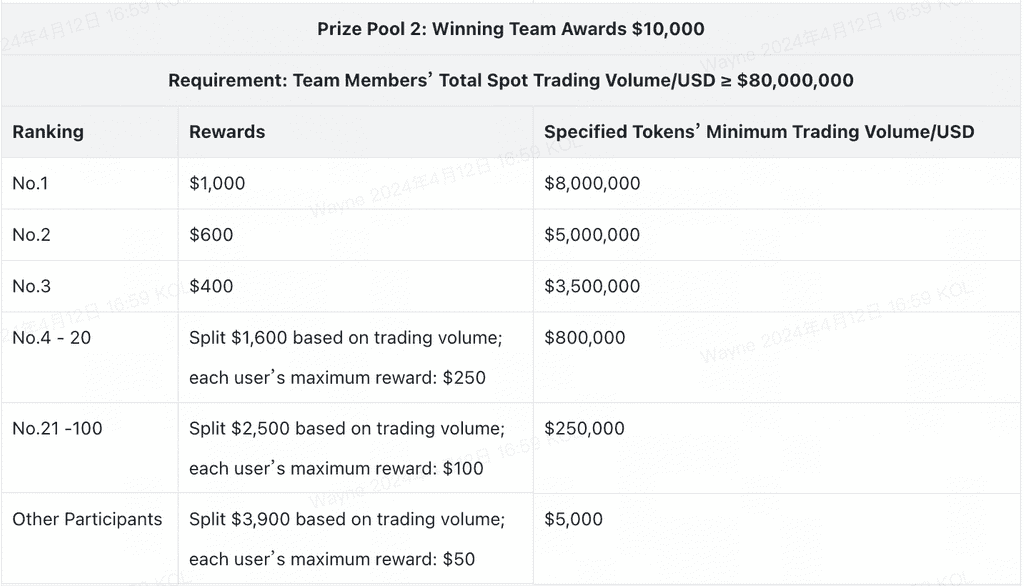Select the Split $3,900 reward text
The width and height of the screenshot is (1024, 586).
346,520
